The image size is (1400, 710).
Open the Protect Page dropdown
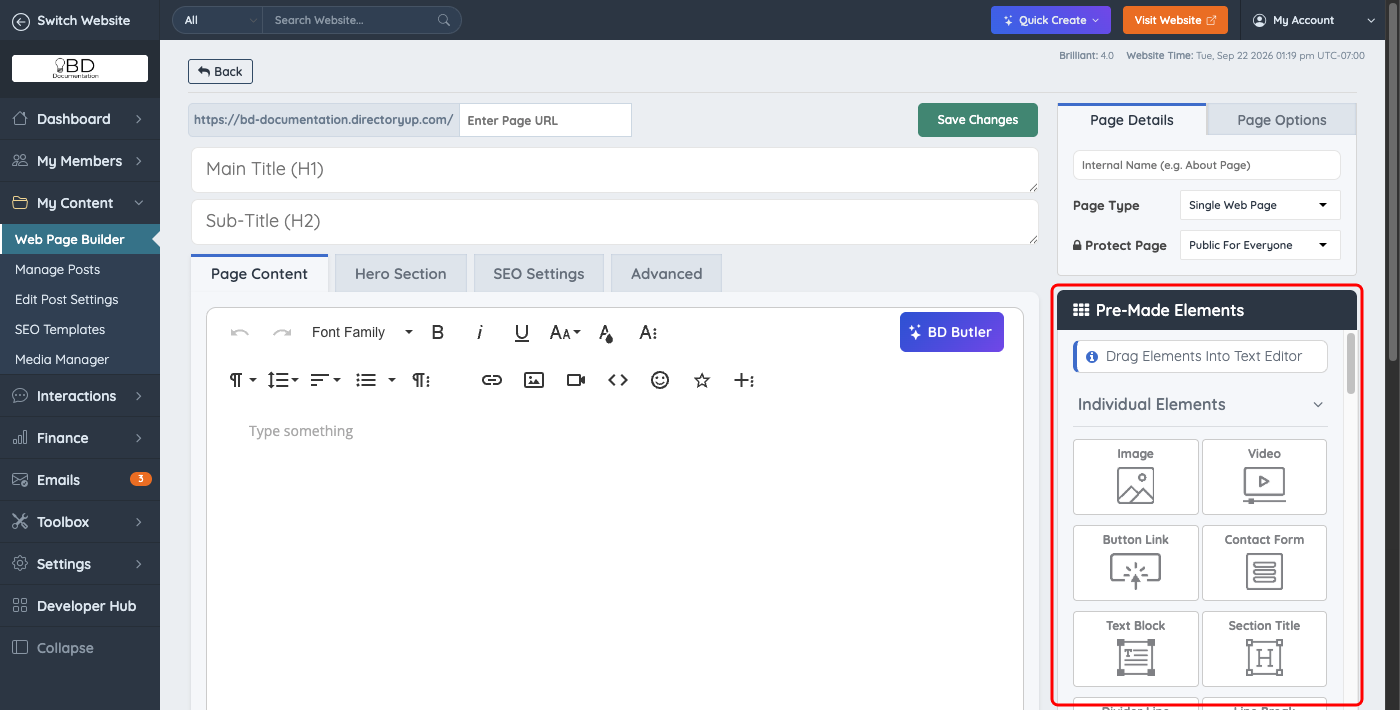click(x=1260, y=245)
